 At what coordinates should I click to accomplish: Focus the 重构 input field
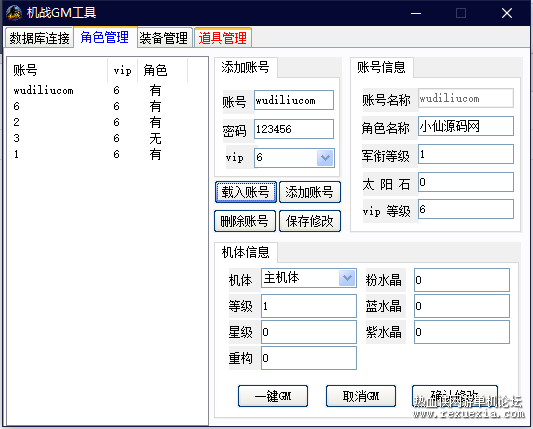[x=309, y=358]
